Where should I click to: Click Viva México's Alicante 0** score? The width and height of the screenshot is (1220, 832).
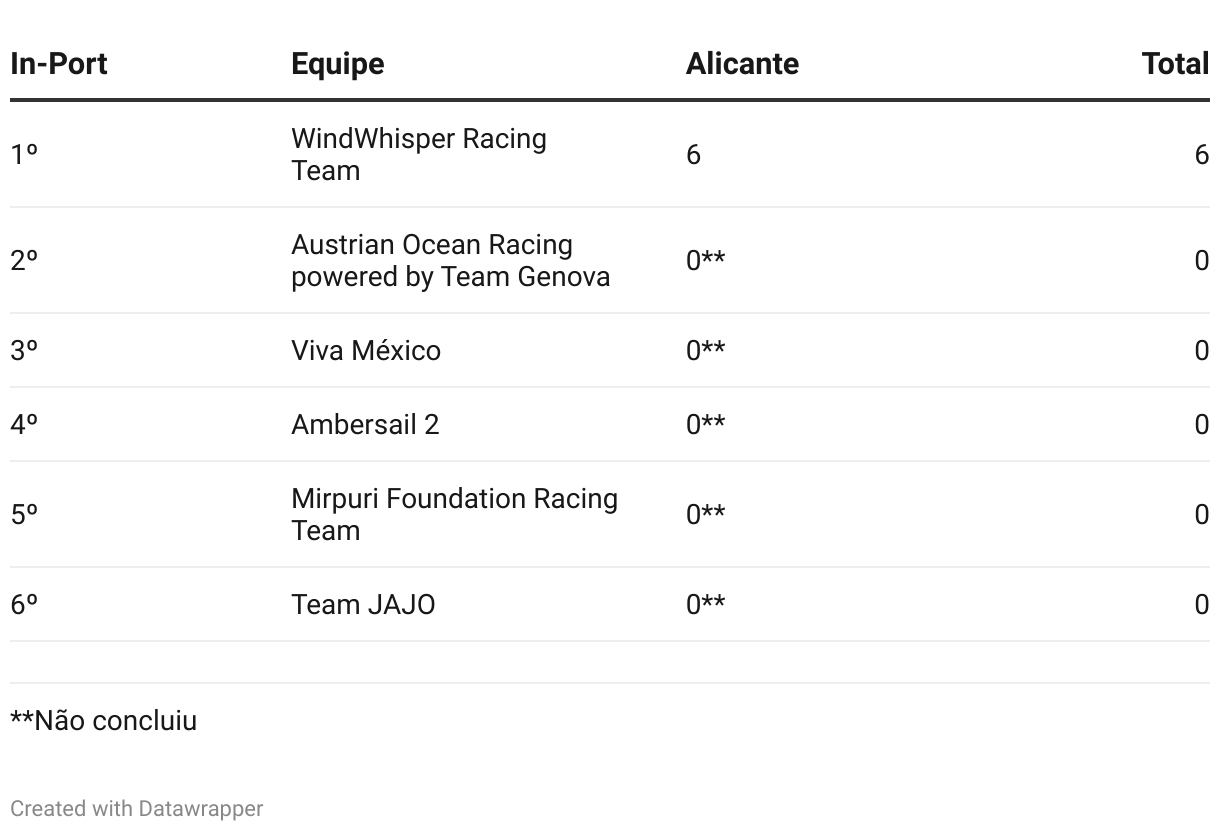[x=705, y=351]
